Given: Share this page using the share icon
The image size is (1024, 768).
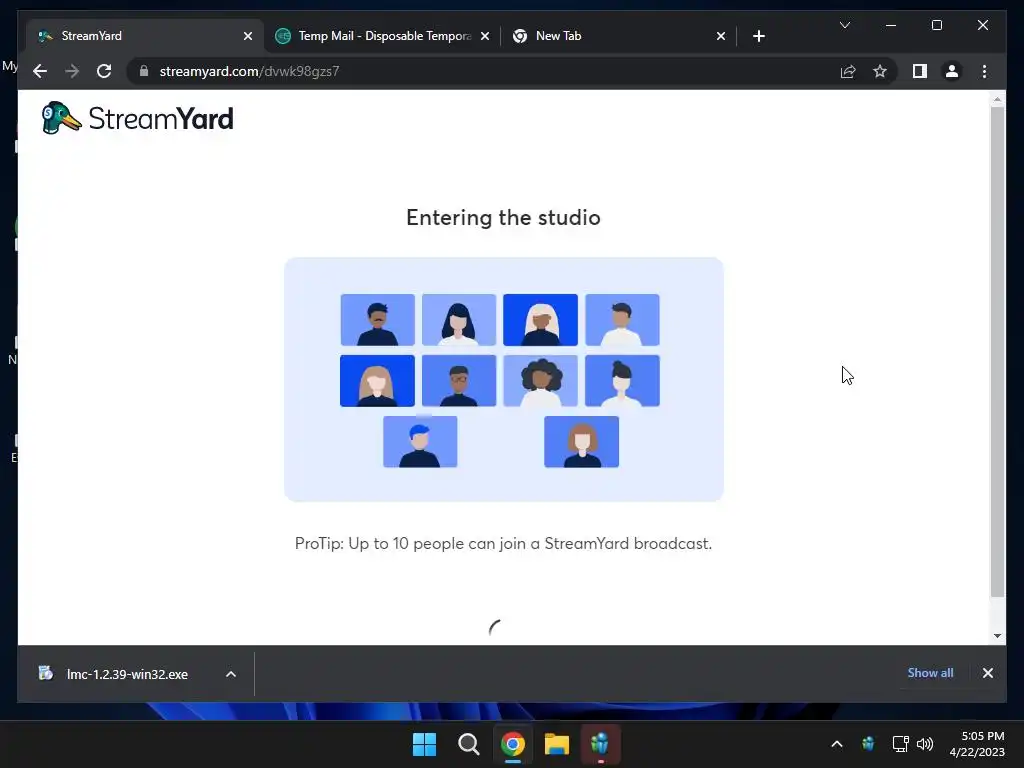Looking at the screenshot, I should [848, 71].
